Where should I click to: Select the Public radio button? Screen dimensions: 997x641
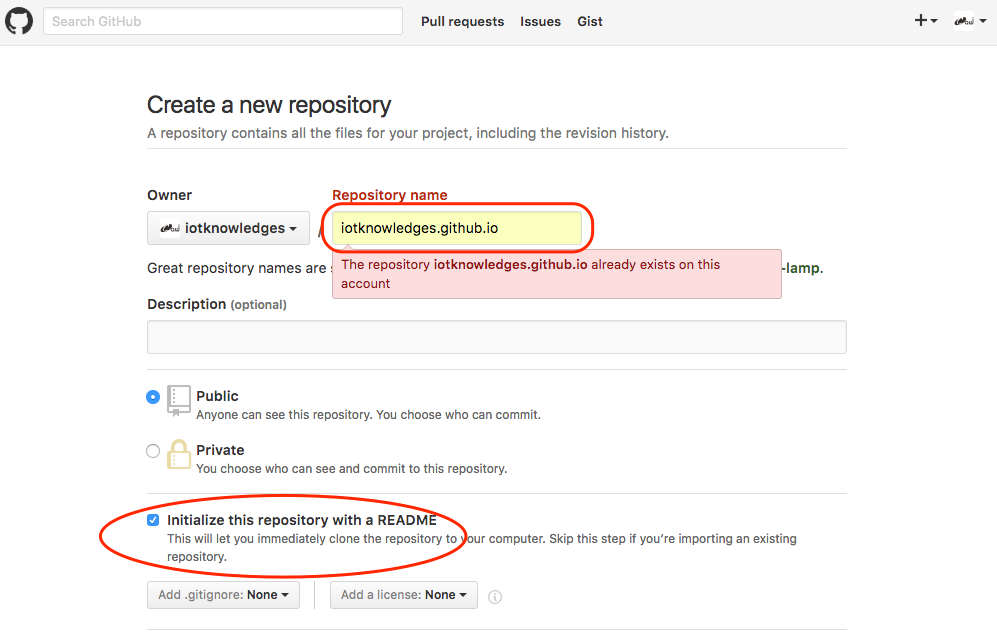click(x=153, y=397)
